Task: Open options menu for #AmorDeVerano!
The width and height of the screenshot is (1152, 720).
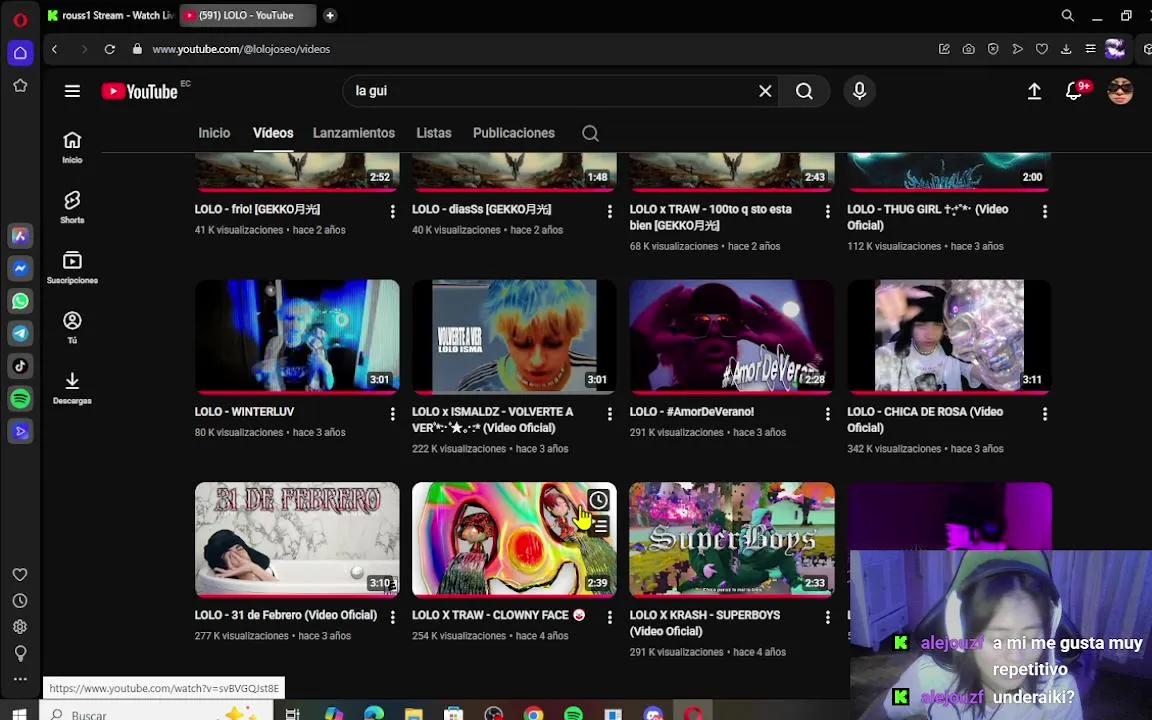Action: (x=827, y=414)
